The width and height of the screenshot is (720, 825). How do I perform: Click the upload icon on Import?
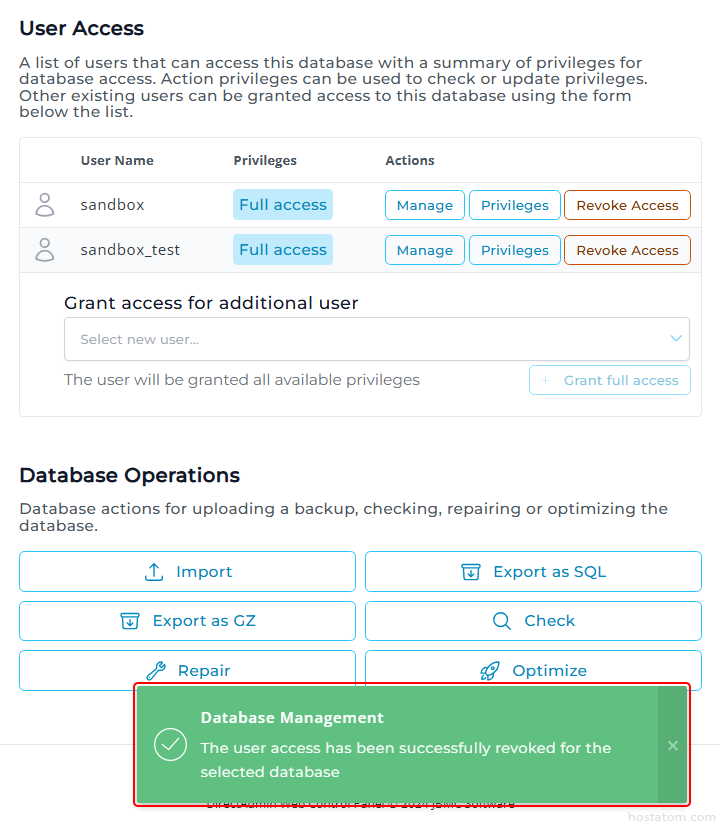154,572
